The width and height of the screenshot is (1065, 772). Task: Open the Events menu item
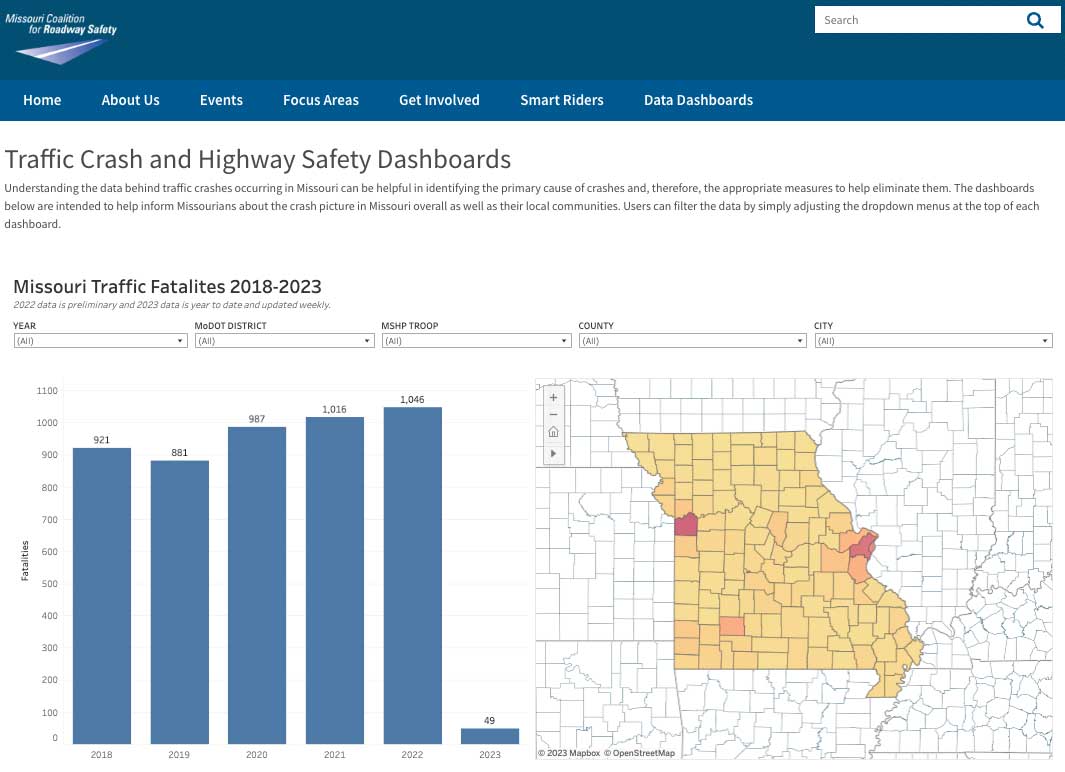[221, 100]
